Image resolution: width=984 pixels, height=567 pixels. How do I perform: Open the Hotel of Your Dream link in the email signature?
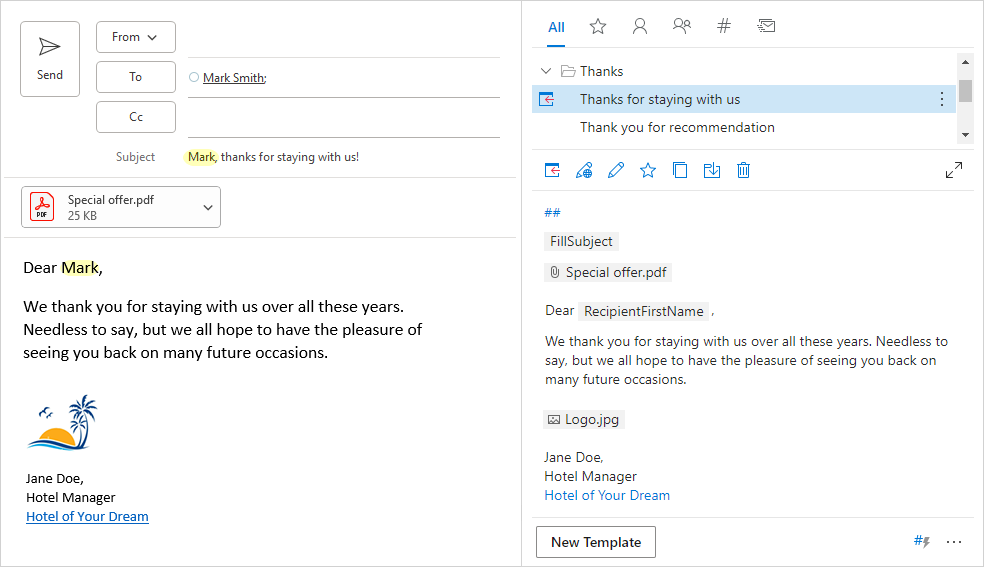87,517
